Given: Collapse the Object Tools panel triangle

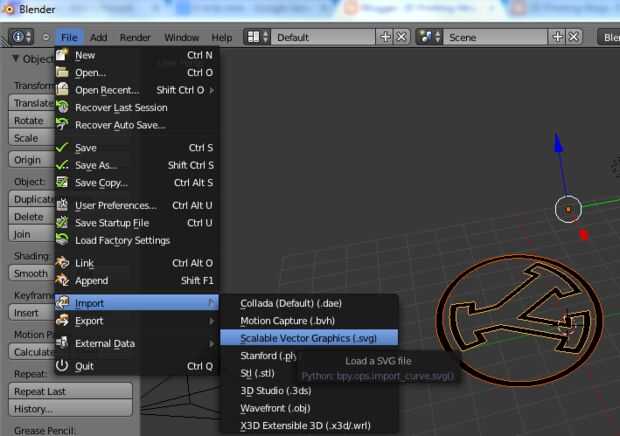Looking at the screenshot, I should pyautogui.click(x=15, y=59).
